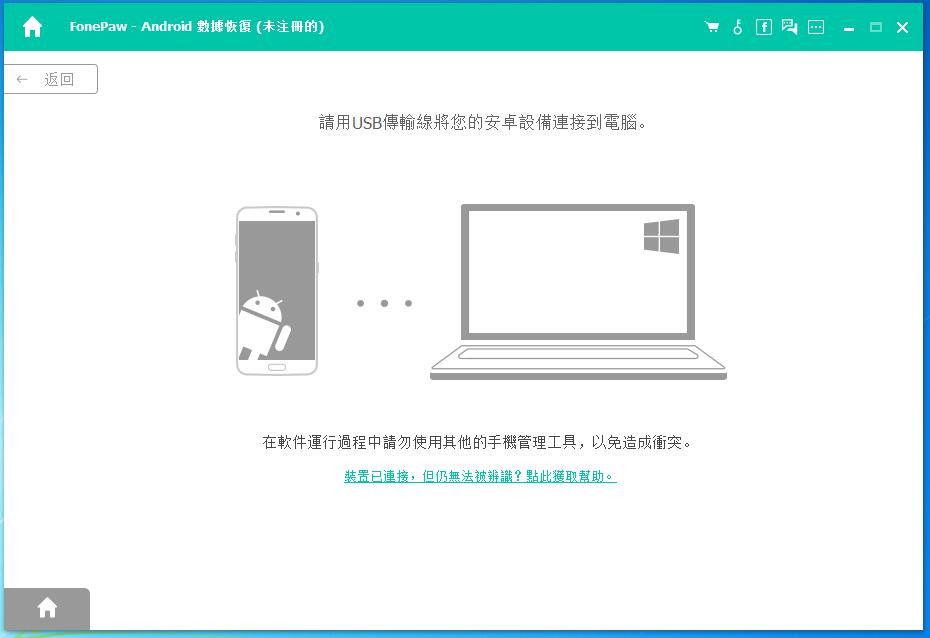Maximize the FonePaw window

[875, 27]
